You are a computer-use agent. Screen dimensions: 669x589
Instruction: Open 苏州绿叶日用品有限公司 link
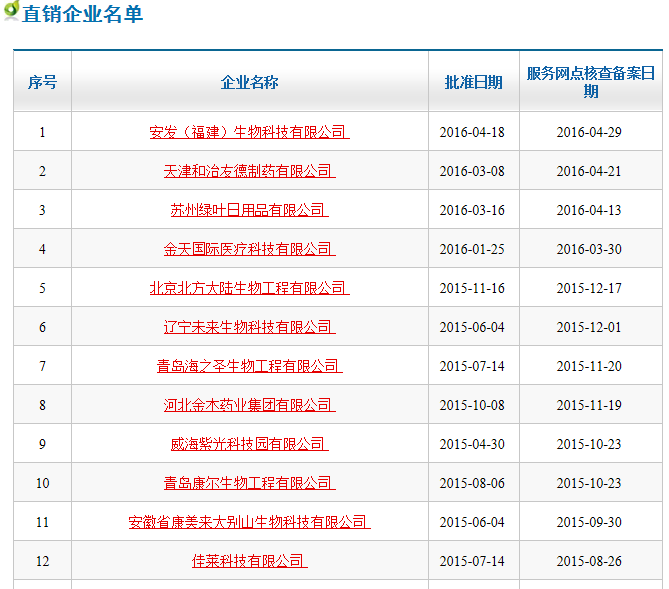[x=250, y=210]
